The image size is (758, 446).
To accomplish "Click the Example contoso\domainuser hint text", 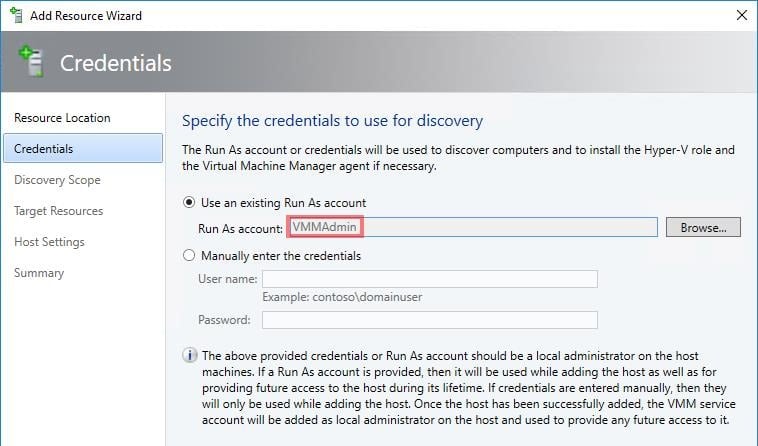I will click(342, 297).
